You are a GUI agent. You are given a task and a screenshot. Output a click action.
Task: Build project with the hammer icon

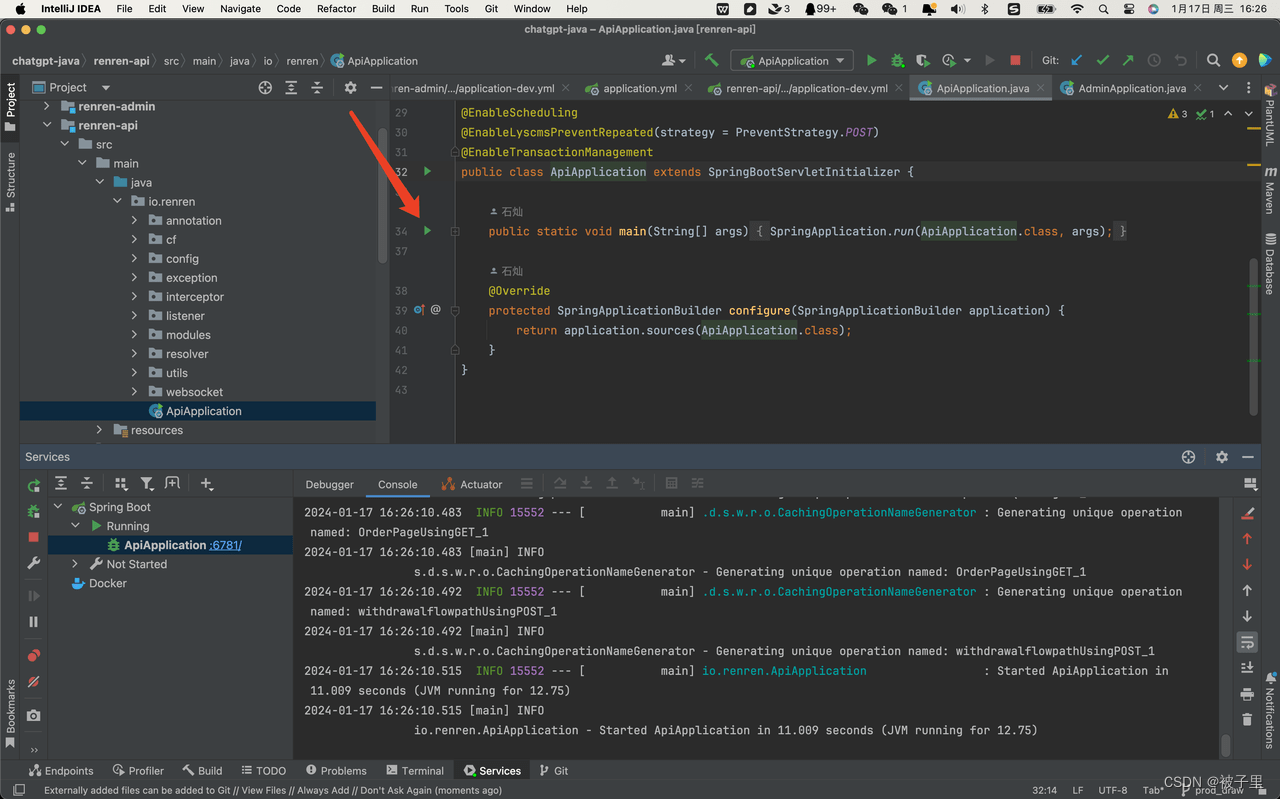pyautogui.click(x=712, y=61)
